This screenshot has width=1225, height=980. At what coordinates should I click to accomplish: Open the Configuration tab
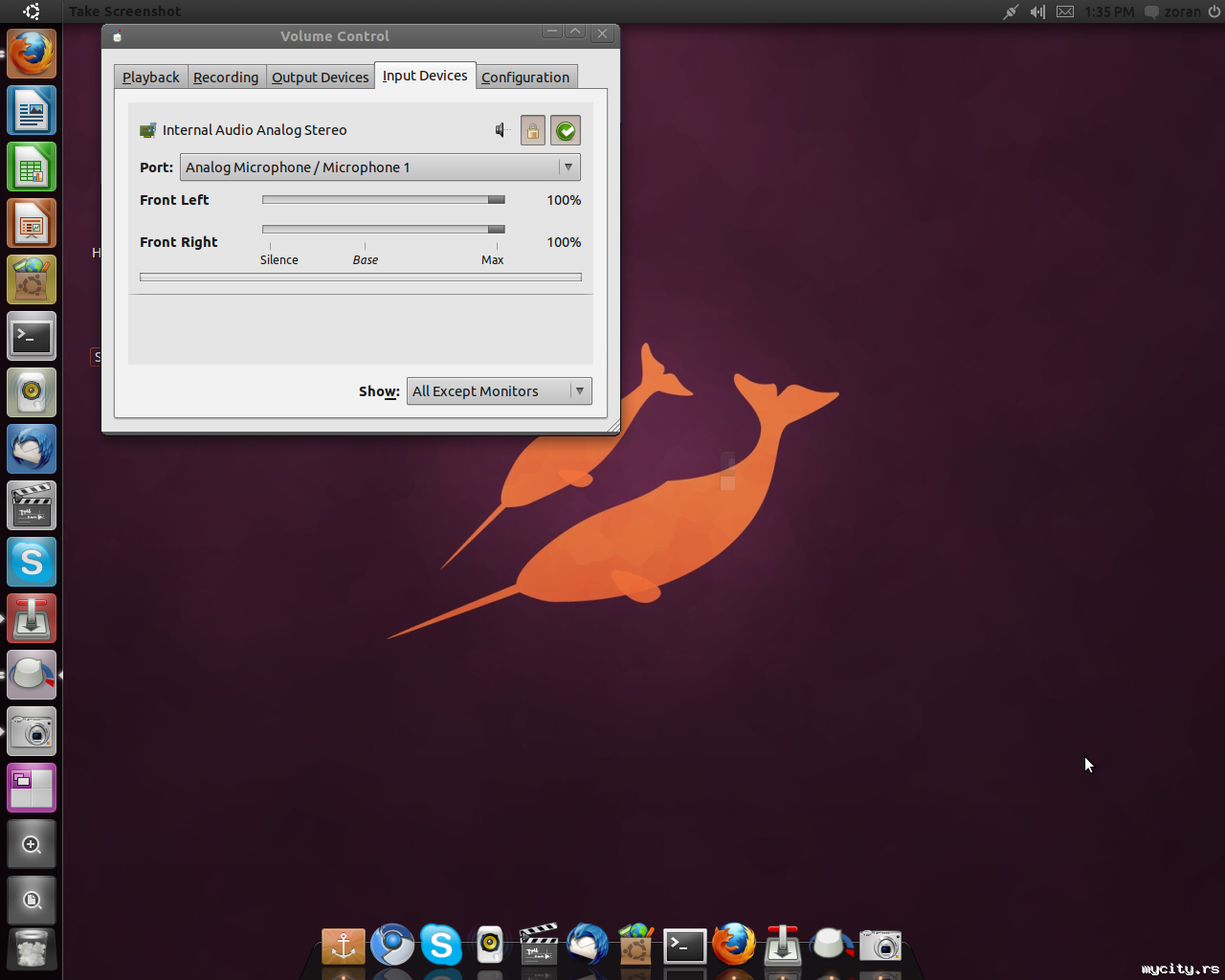pos(525,78)
